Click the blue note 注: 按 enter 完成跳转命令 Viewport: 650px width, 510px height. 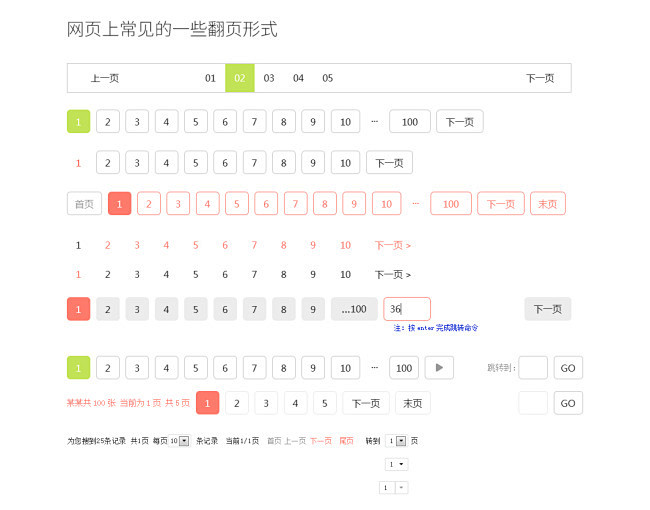(436, 328)
